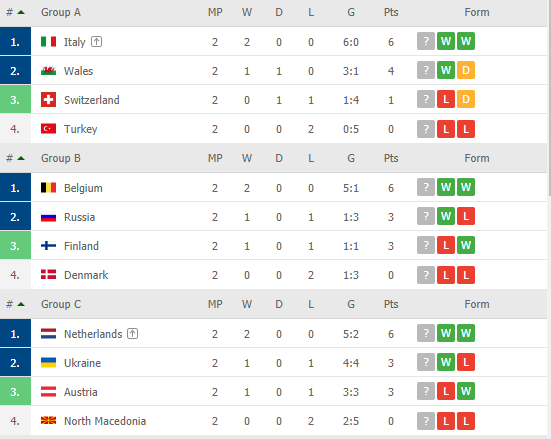
Task: Sort Group B by rank arrow
Action: pos(21,158)
